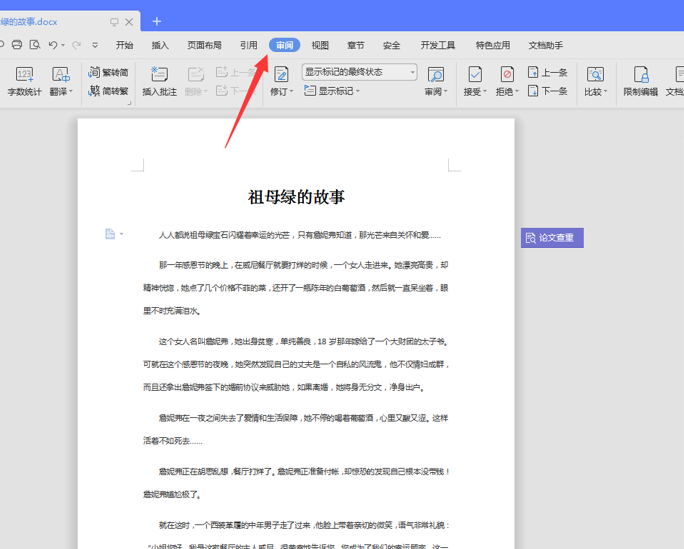Click the print icon in quick toolbar
The width and height of the screenshot is (684, 549).
point(17,44)
